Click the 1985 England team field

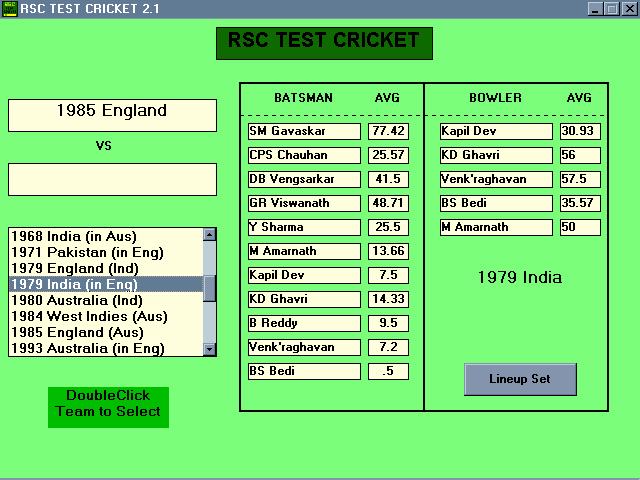(112, 115)
